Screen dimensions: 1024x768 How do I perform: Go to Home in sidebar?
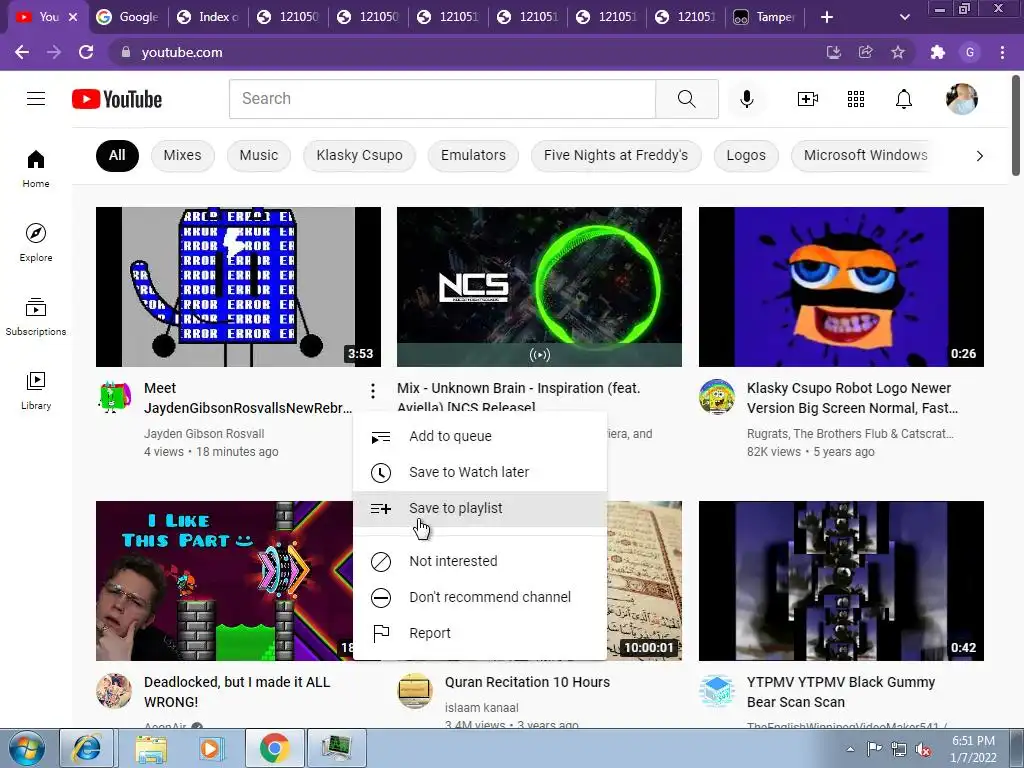(x=36, y=168)
